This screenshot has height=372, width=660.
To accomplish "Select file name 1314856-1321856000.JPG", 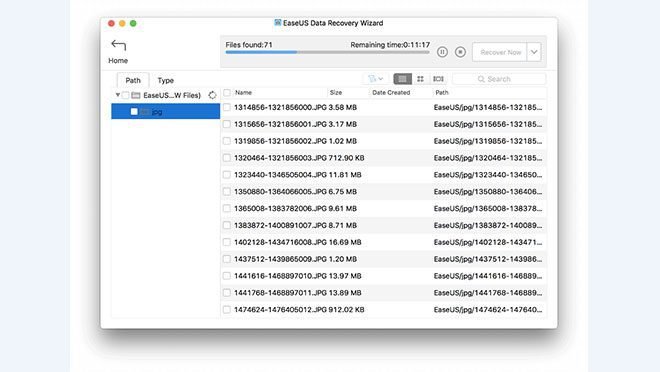I will (280, 107).
